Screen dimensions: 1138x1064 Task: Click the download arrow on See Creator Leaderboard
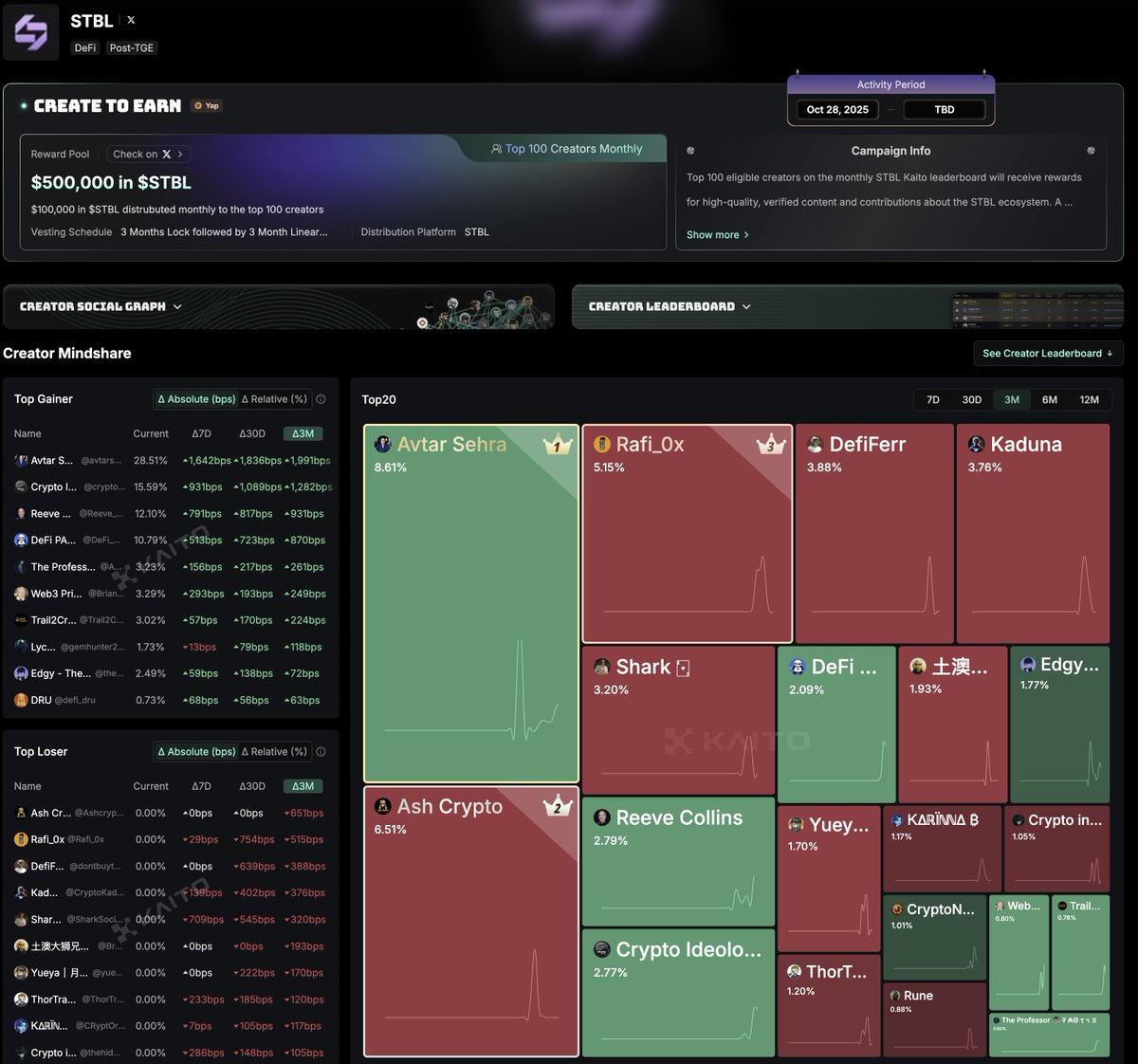(x=1110, y=354)
